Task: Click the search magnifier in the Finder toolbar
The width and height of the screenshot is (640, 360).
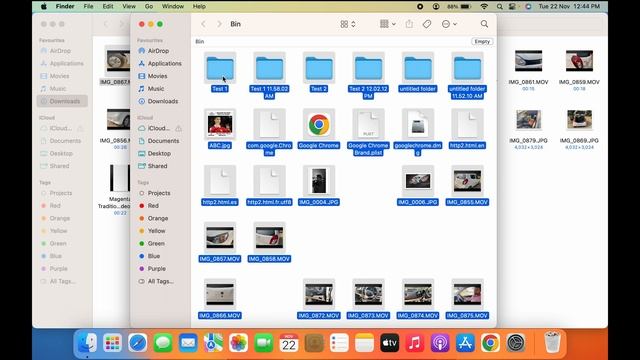Action: pyautogui.click(x=484, y=24)
